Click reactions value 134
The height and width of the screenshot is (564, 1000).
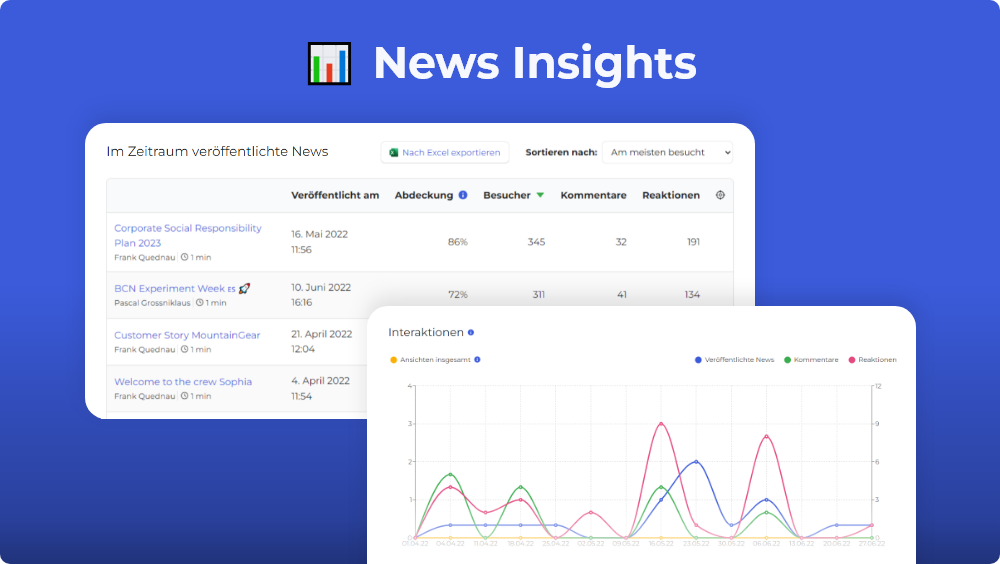[692, 295]
